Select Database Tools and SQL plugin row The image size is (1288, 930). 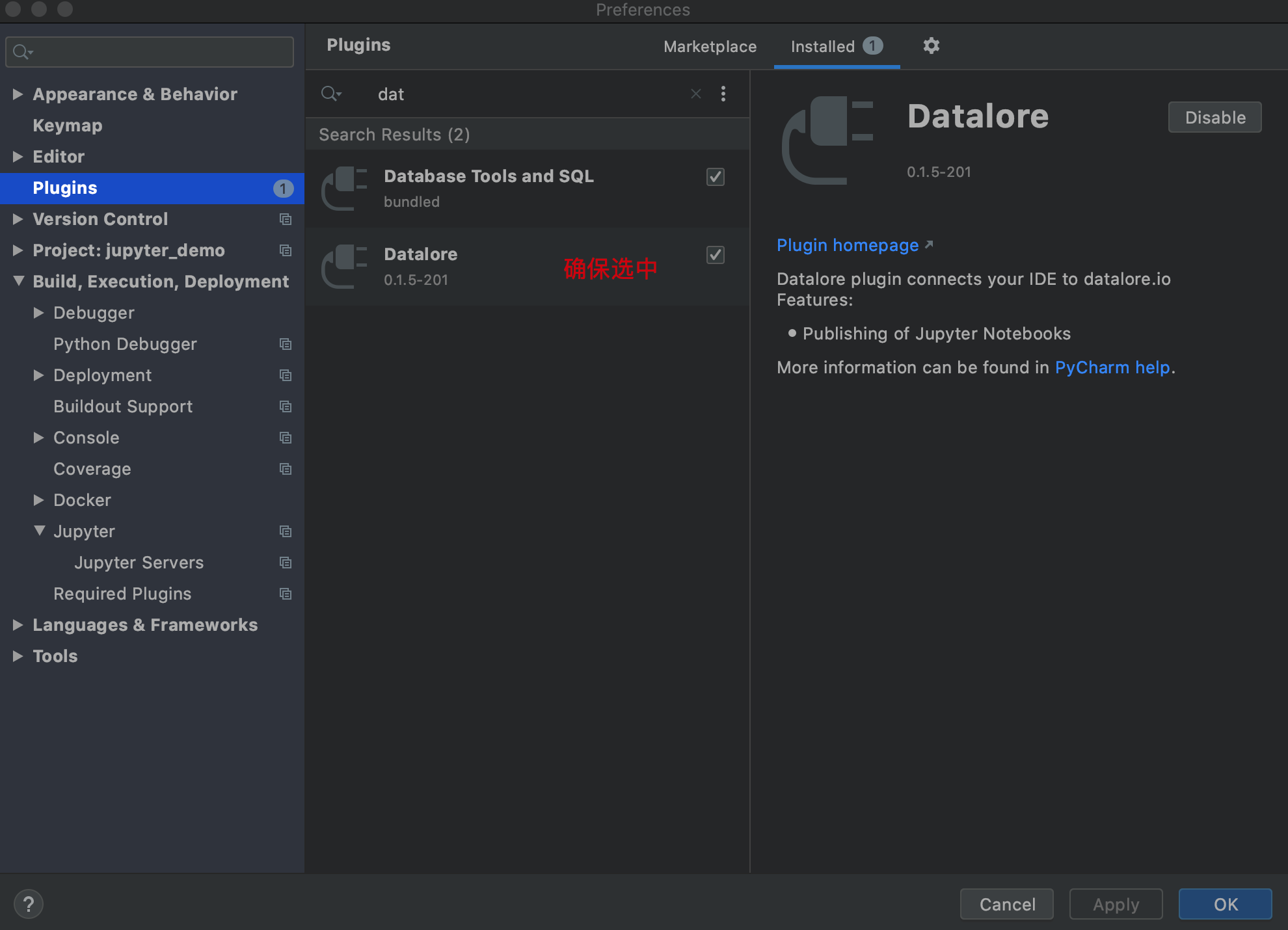point(528,189)
